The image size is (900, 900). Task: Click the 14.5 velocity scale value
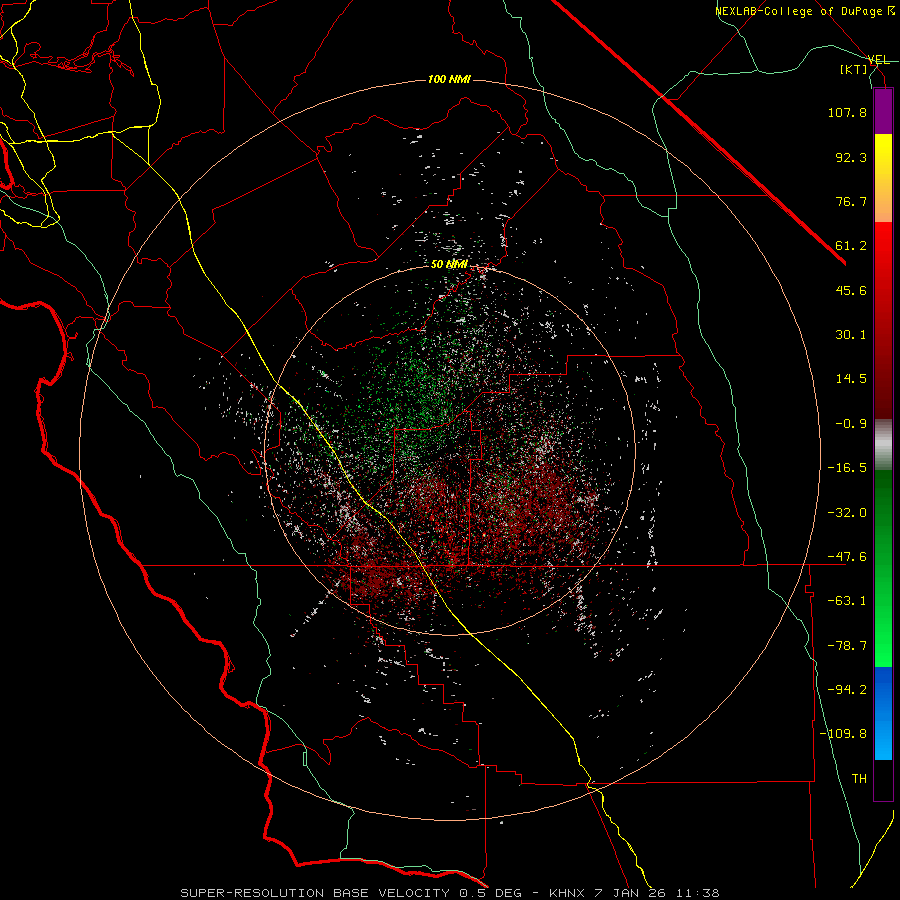coord(851,379)
